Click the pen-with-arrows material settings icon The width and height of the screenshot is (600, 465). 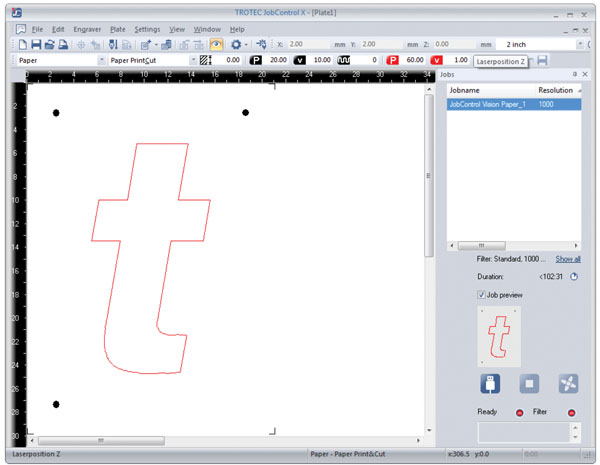point(113,44)
